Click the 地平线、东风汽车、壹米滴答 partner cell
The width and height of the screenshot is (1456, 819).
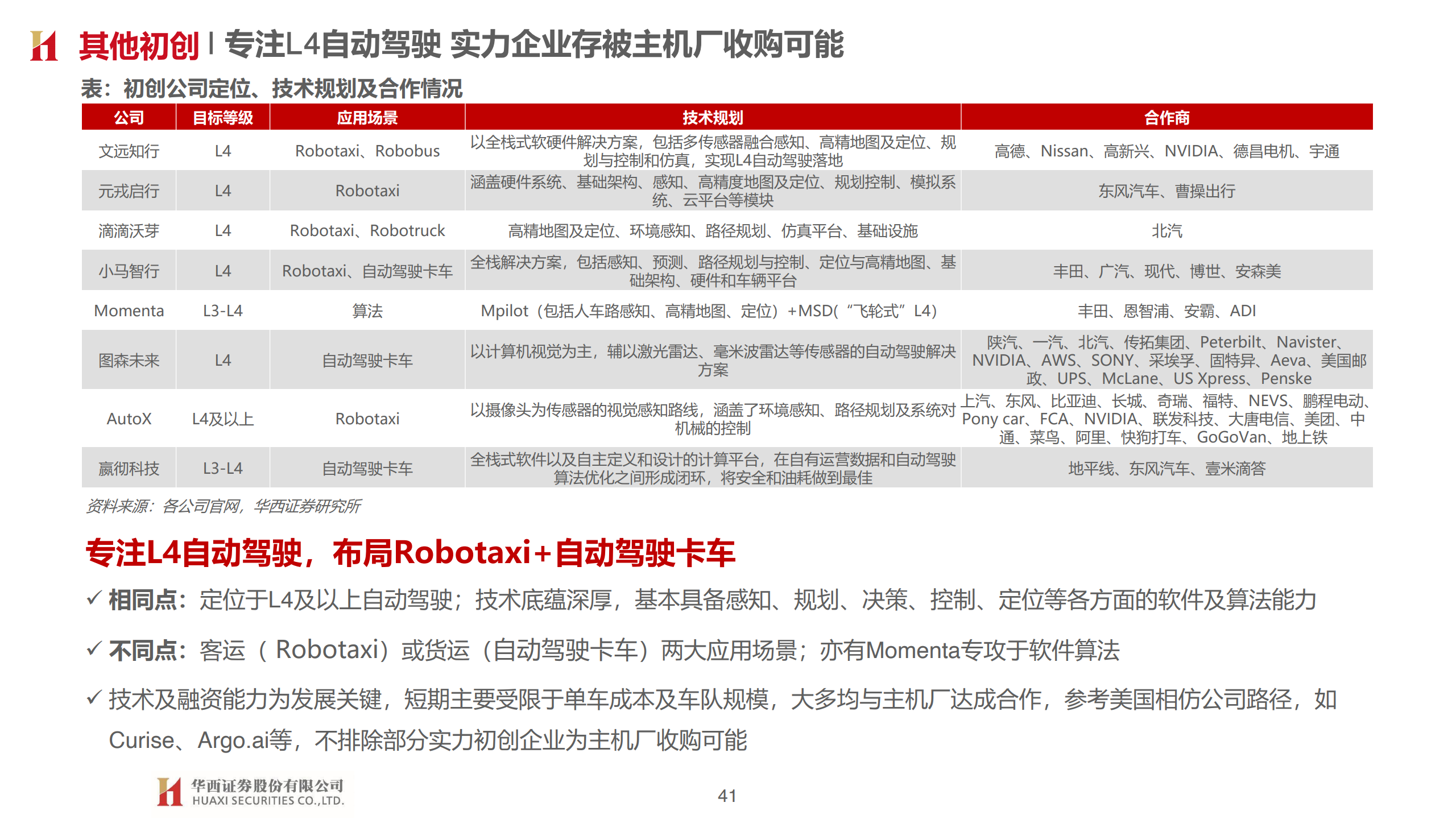point(1167,468)
